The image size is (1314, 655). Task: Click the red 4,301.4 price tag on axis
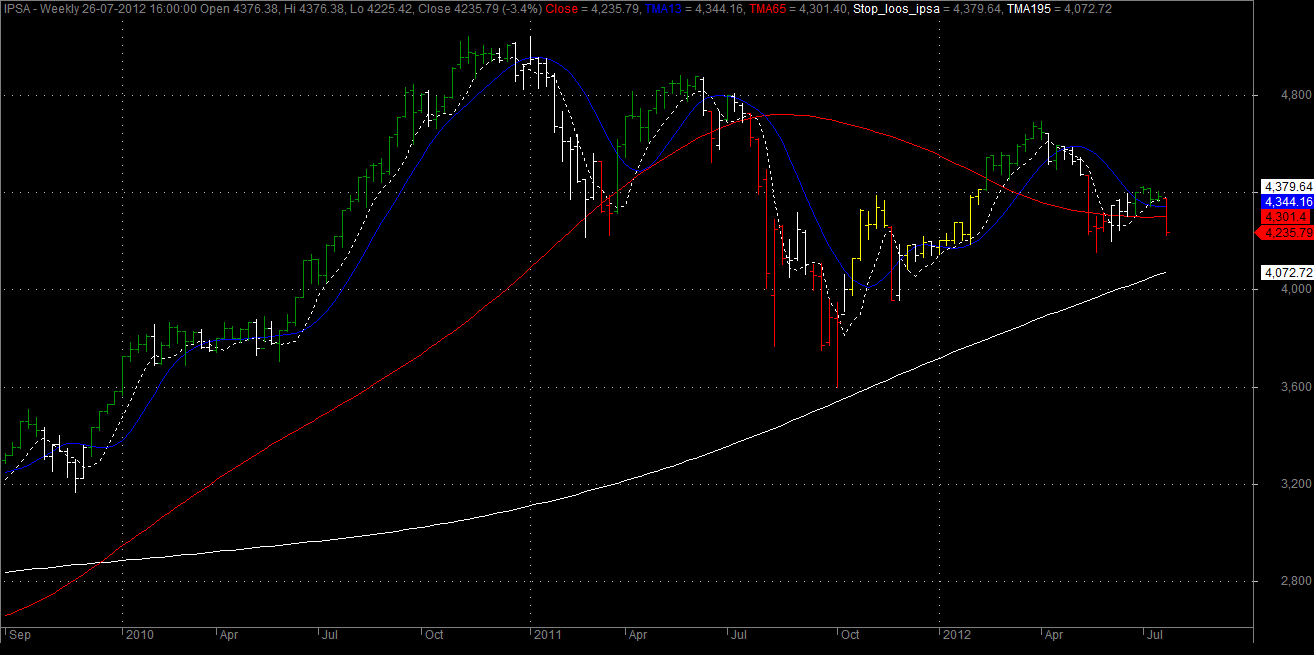(1286, 216)
